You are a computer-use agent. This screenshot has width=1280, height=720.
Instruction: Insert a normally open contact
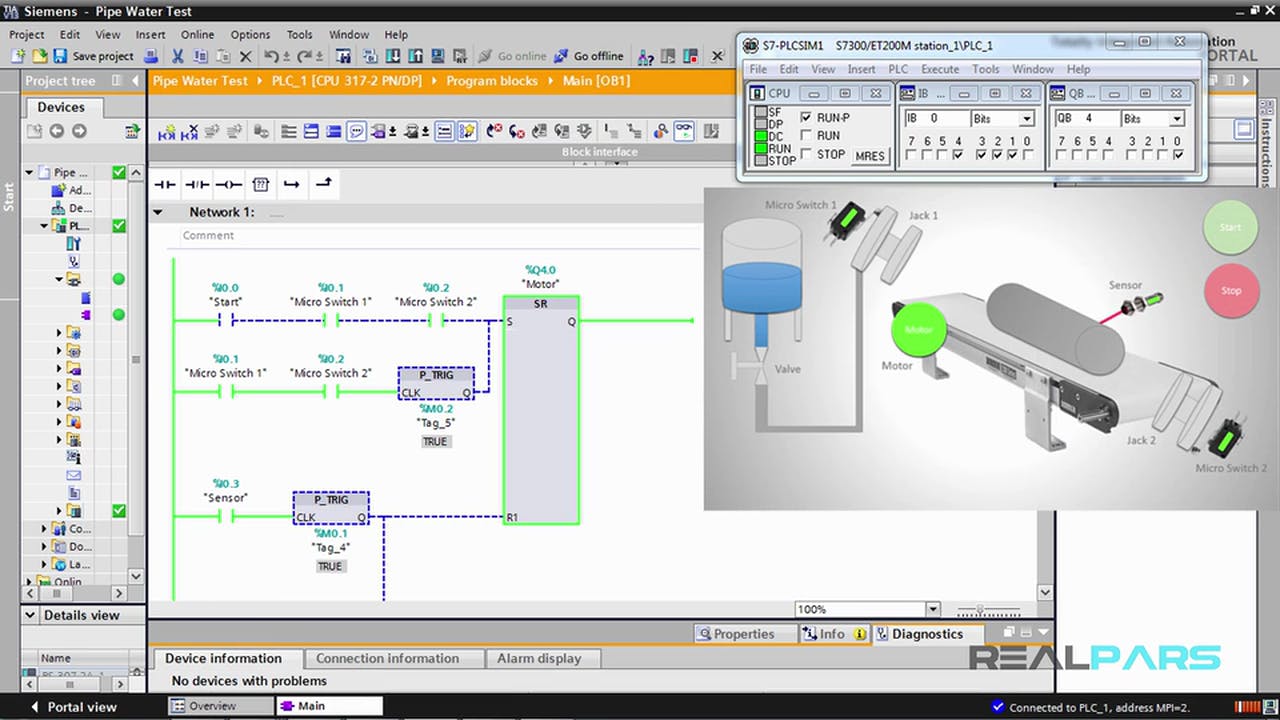(x=165, y=184)
